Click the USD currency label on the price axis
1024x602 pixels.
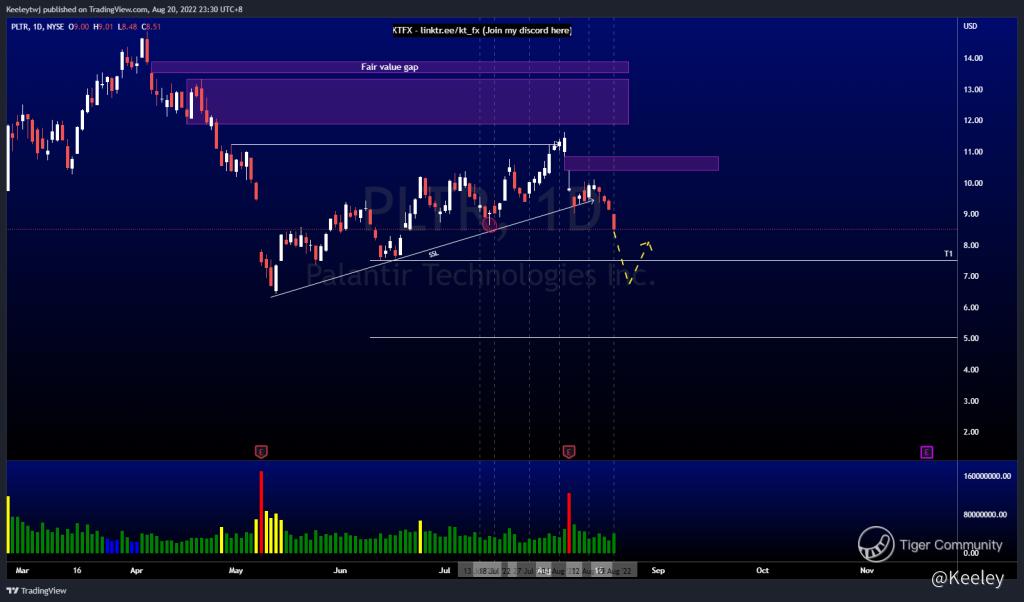970,26
